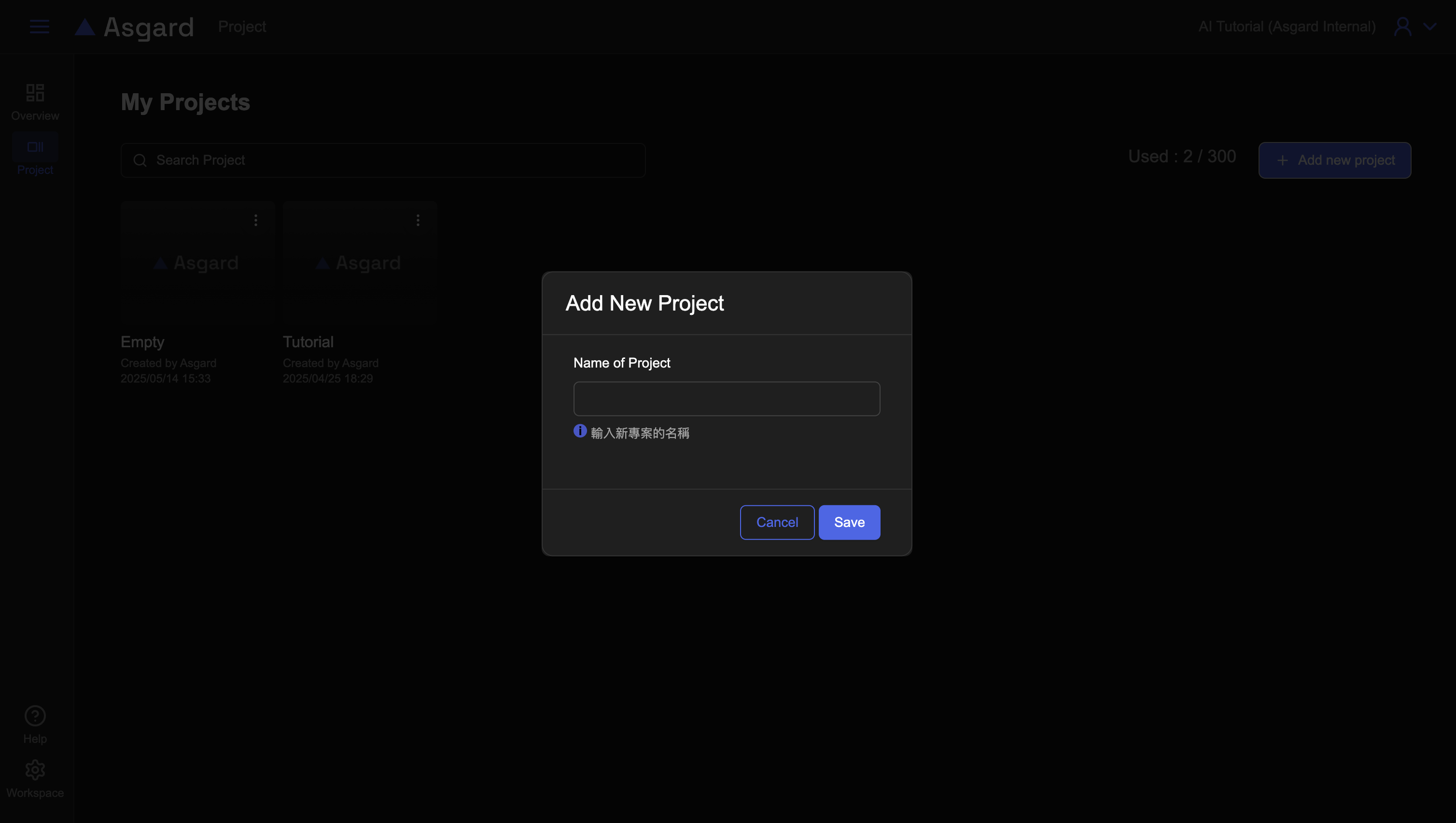Click AI Tutorial workspace name
This screenshot has width=1456, height=823.
pyautogui.click(x=1287, y=27)
